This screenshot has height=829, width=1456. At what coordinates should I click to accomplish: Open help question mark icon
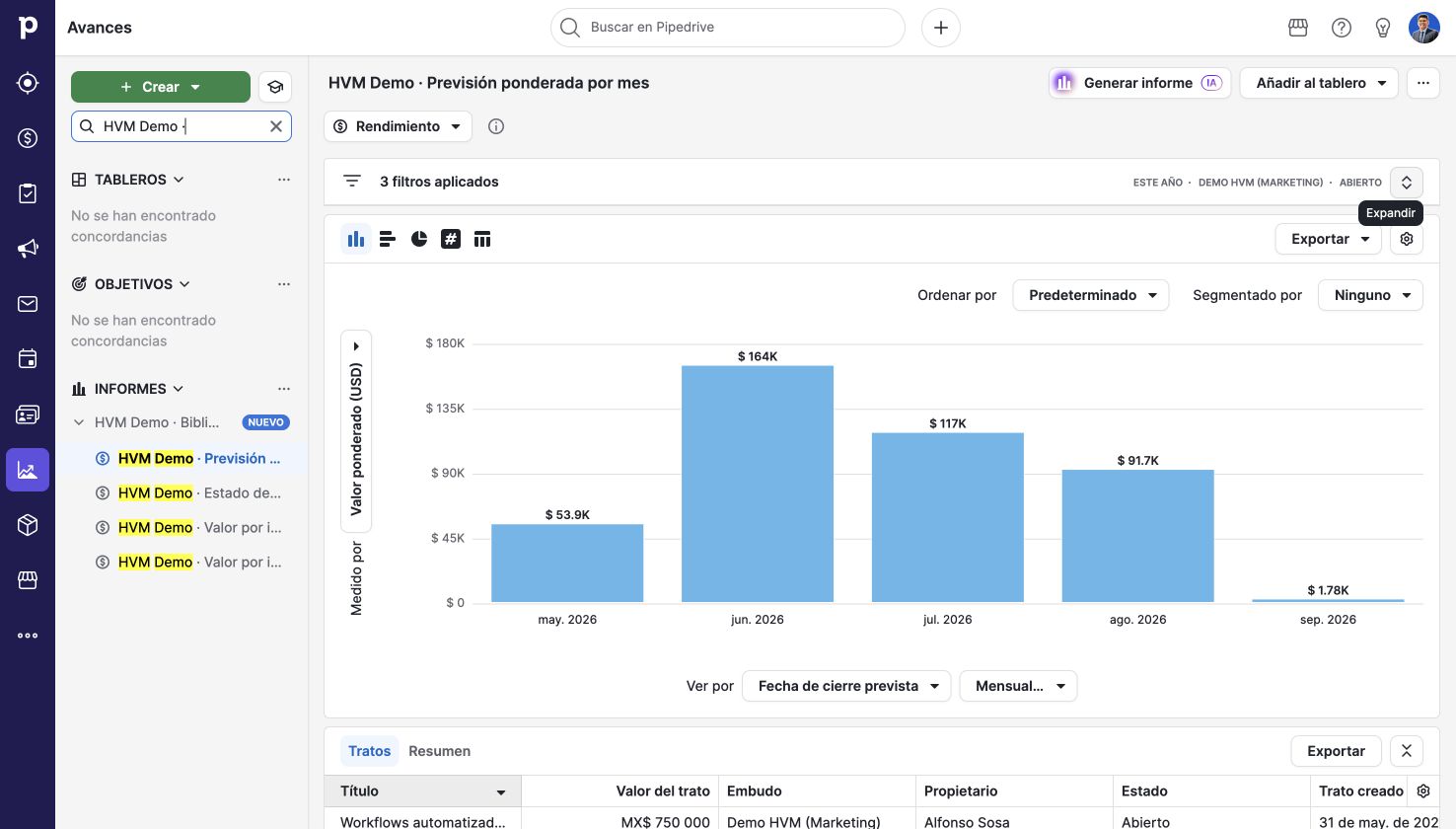1342,28
